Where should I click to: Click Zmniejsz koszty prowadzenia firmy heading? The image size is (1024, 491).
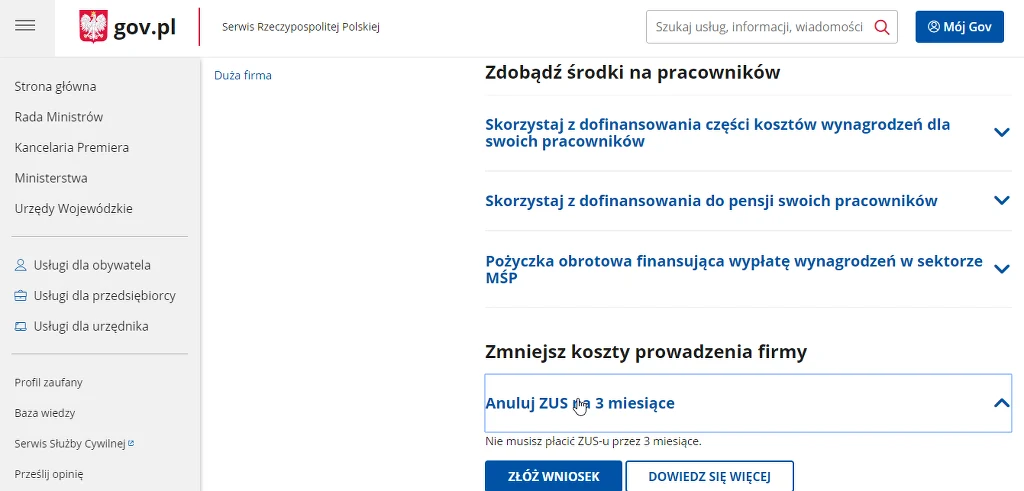[x=646, y=352]
